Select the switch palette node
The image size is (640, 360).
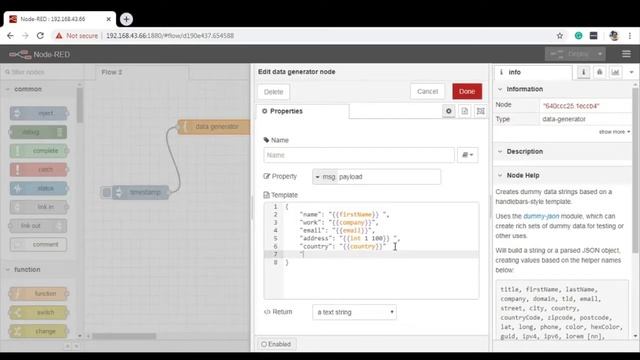(x=39, y=312)
